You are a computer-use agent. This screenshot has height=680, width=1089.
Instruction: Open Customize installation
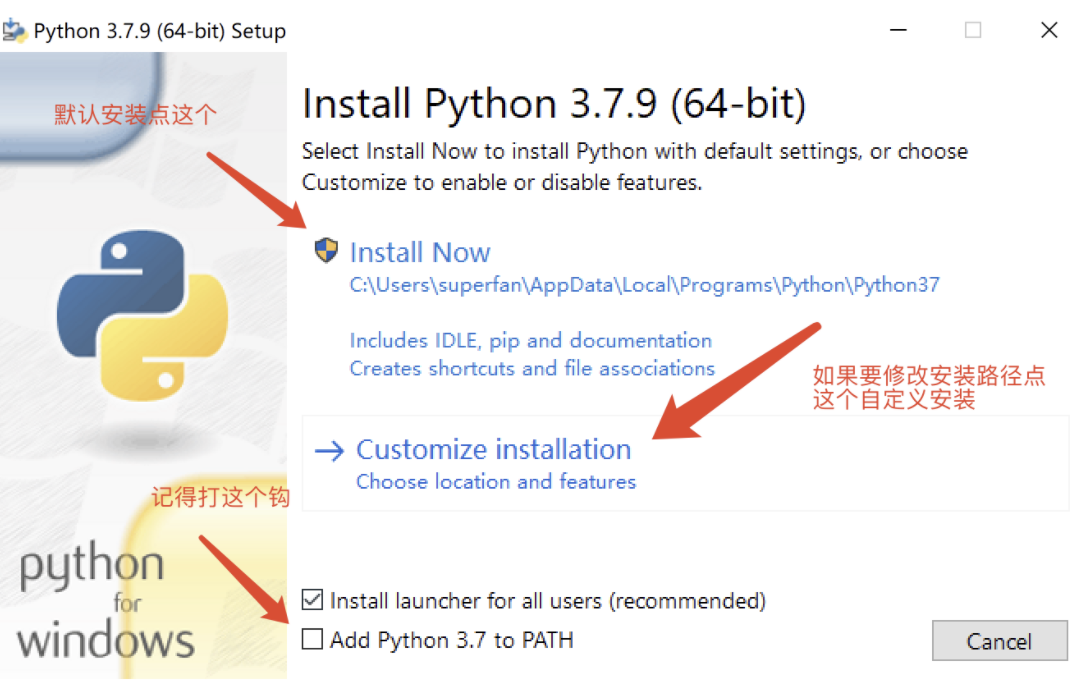coord(494,449)
